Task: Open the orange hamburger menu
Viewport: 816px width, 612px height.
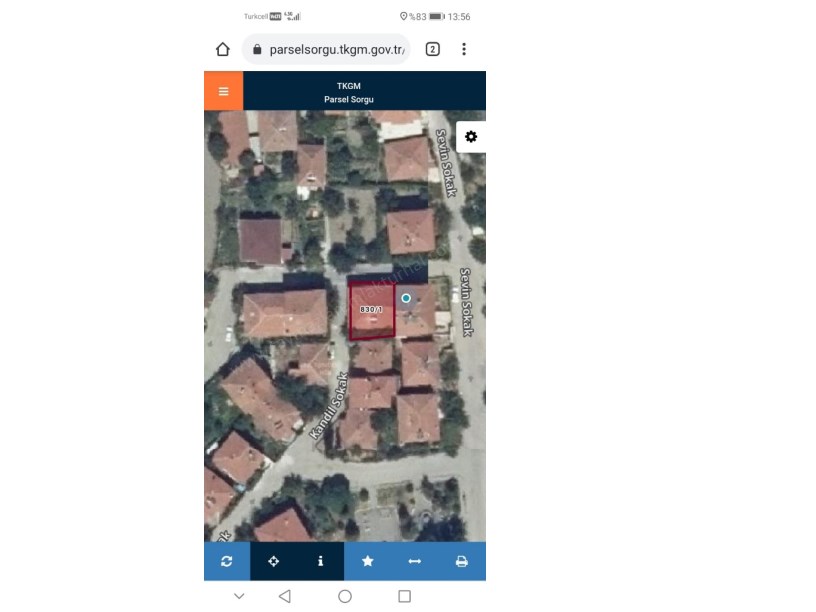Action: (x=223, y=91)
